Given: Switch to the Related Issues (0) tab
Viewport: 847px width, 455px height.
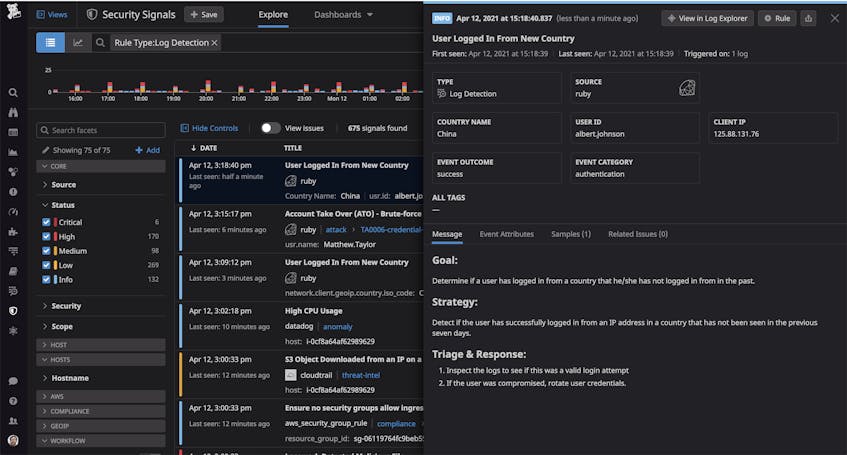Looking at the screenshot, I should click(x=638, y=234).
